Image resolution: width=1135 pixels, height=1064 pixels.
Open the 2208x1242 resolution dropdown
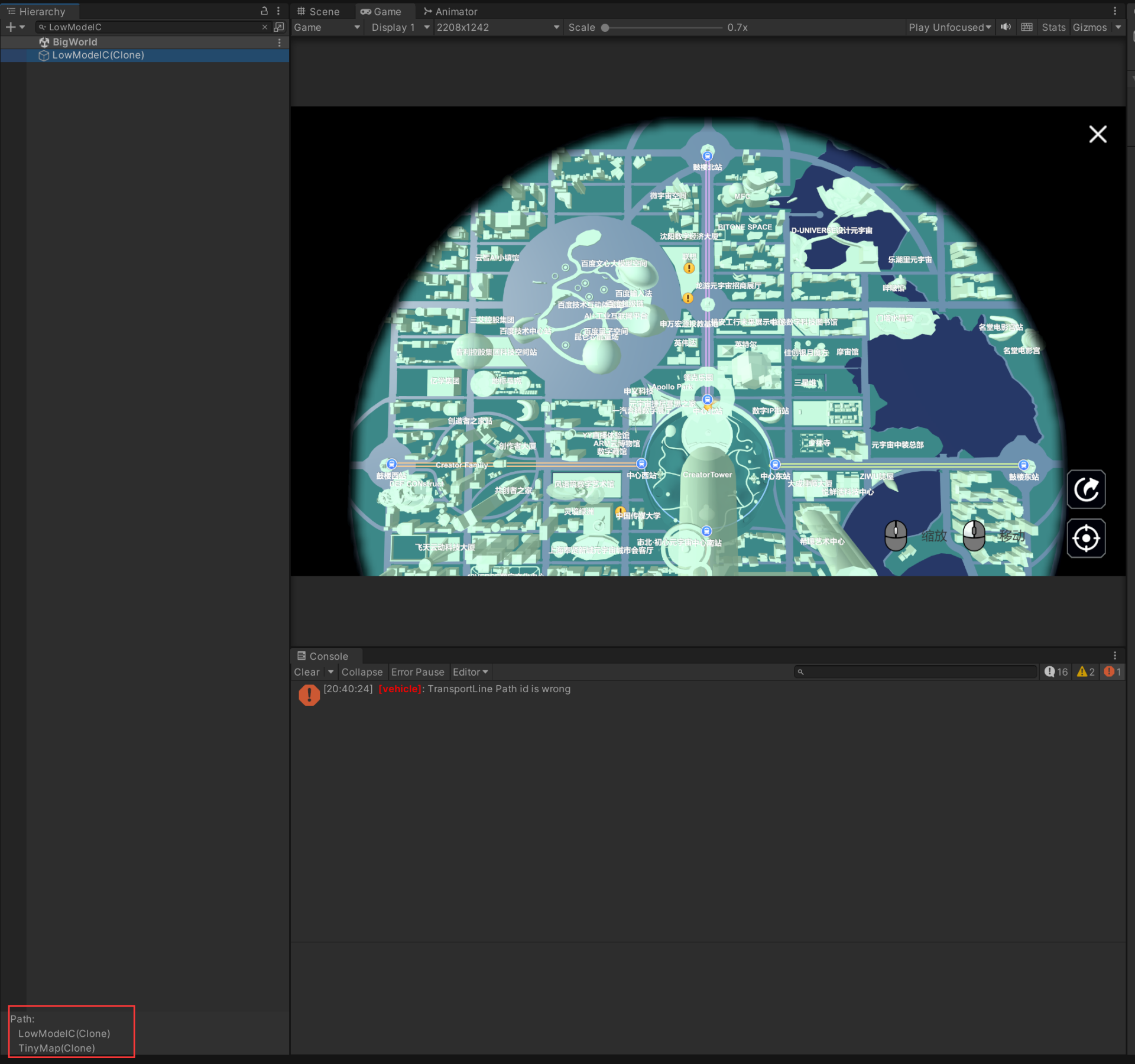[x=497, y=27]
